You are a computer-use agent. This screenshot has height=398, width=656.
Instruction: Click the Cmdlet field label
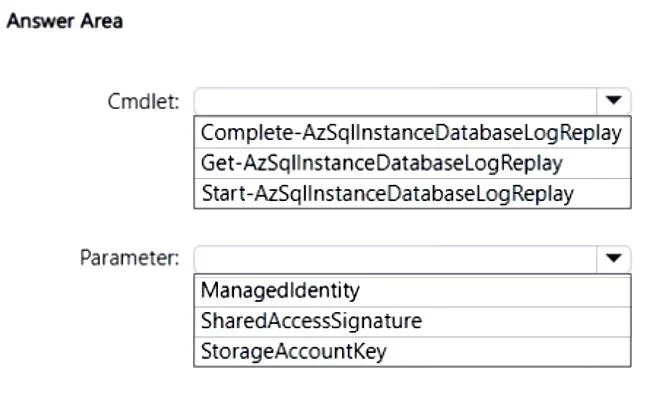(x=144, y=101)
